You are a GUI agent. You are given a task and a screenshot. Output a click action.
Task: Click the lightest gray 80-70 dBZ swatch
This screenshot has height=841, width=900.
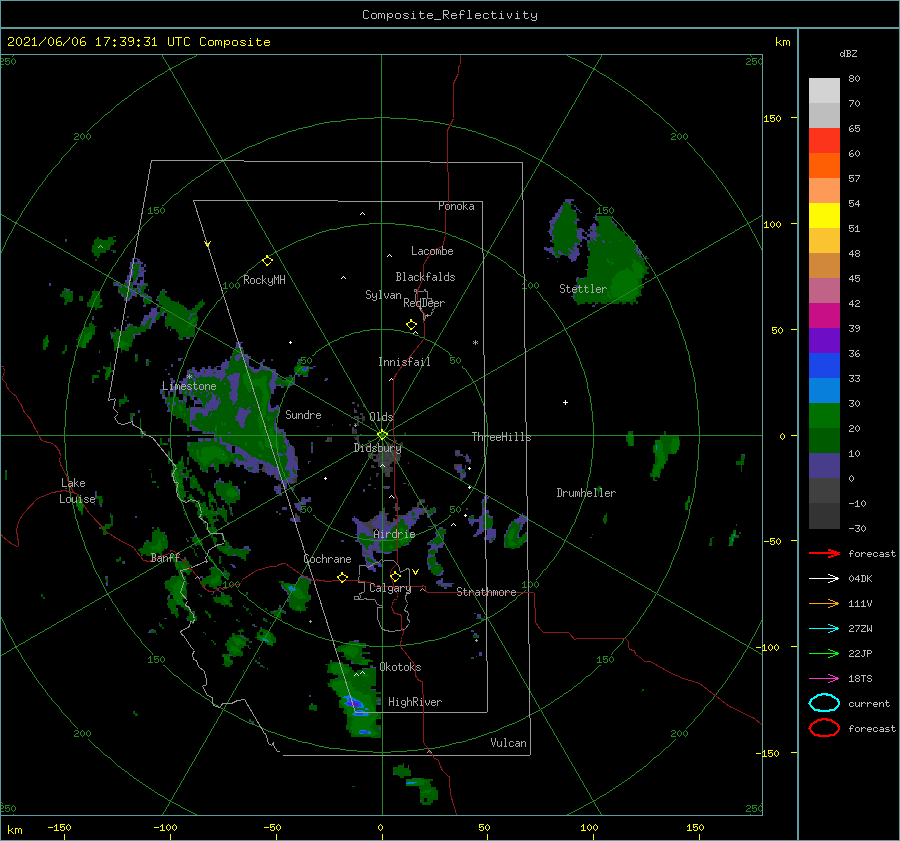[824, 91]
